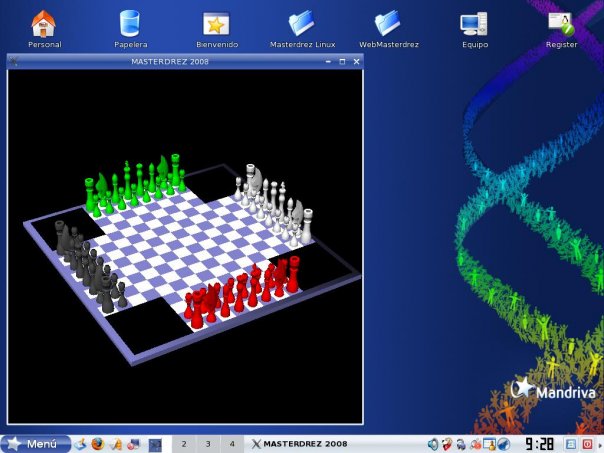Click the red logout power button

(x=587, y=444)
